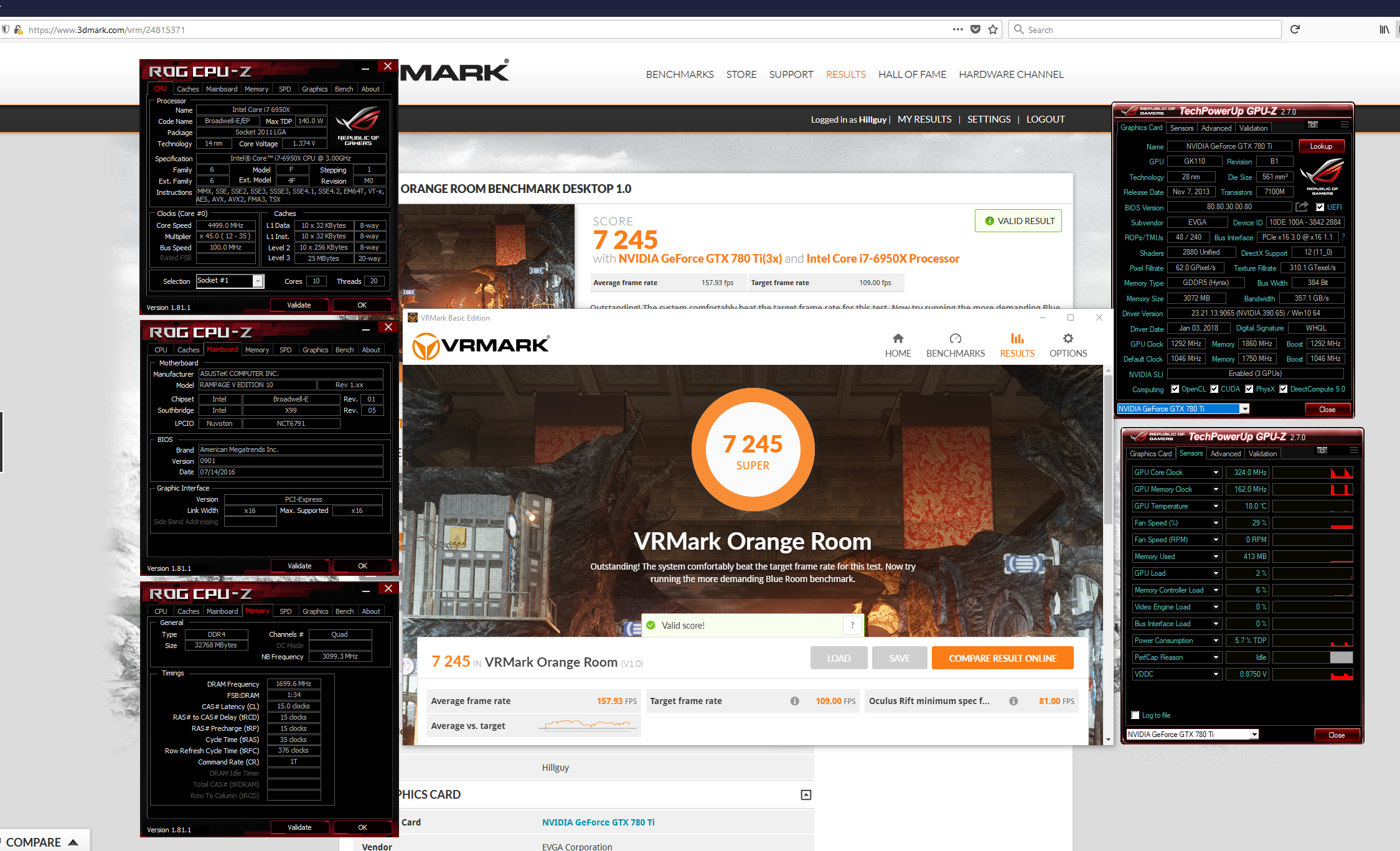Take screenshot in GPU-Z Graphics Card window
Image resolution: width=1400 pixels, height=851 pixels.
(x=1312, y=125)
